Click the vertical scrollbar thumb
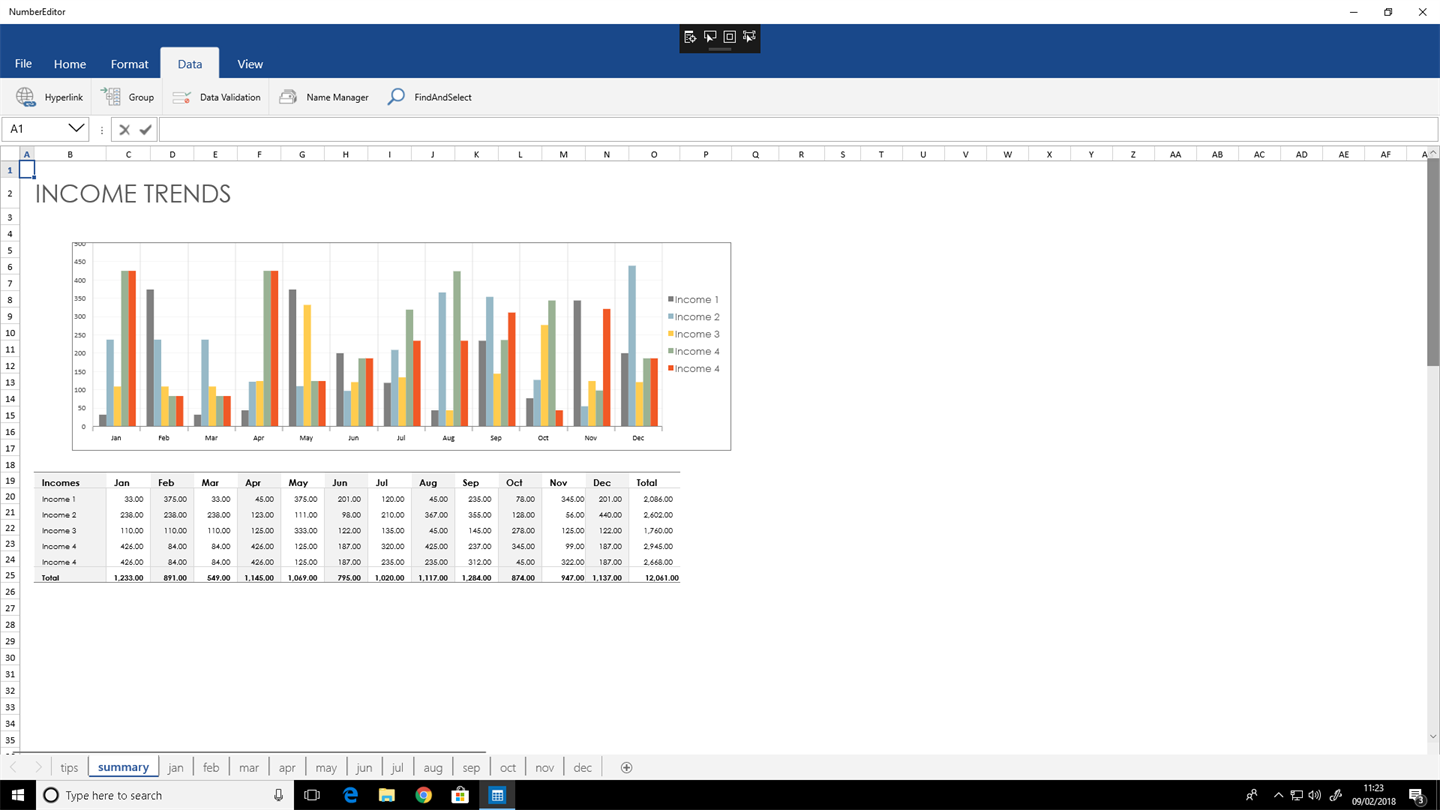This screenshot has height=810, width=1440. 1433,260
